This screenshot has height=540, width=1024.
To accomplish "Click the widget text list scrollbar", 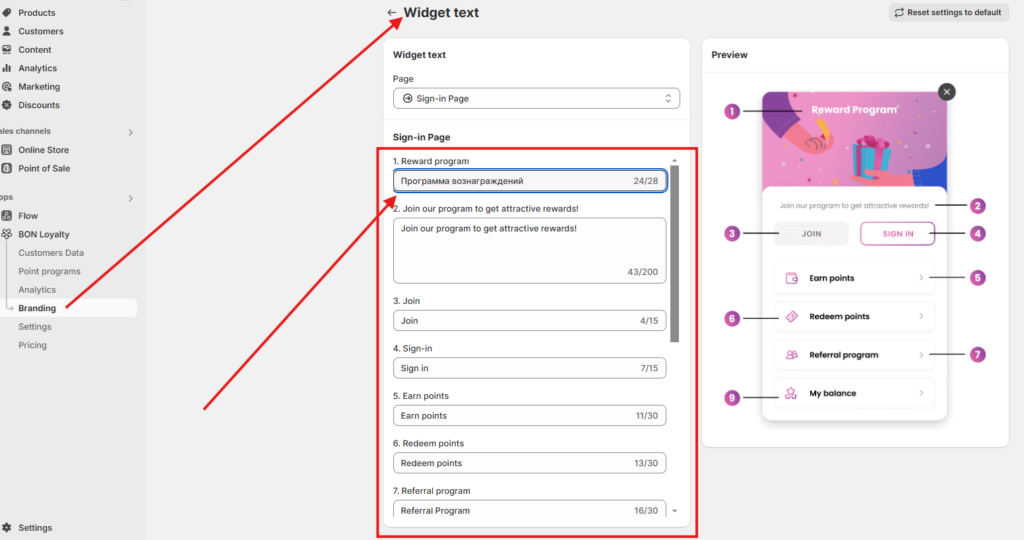I will click(674, 250).
